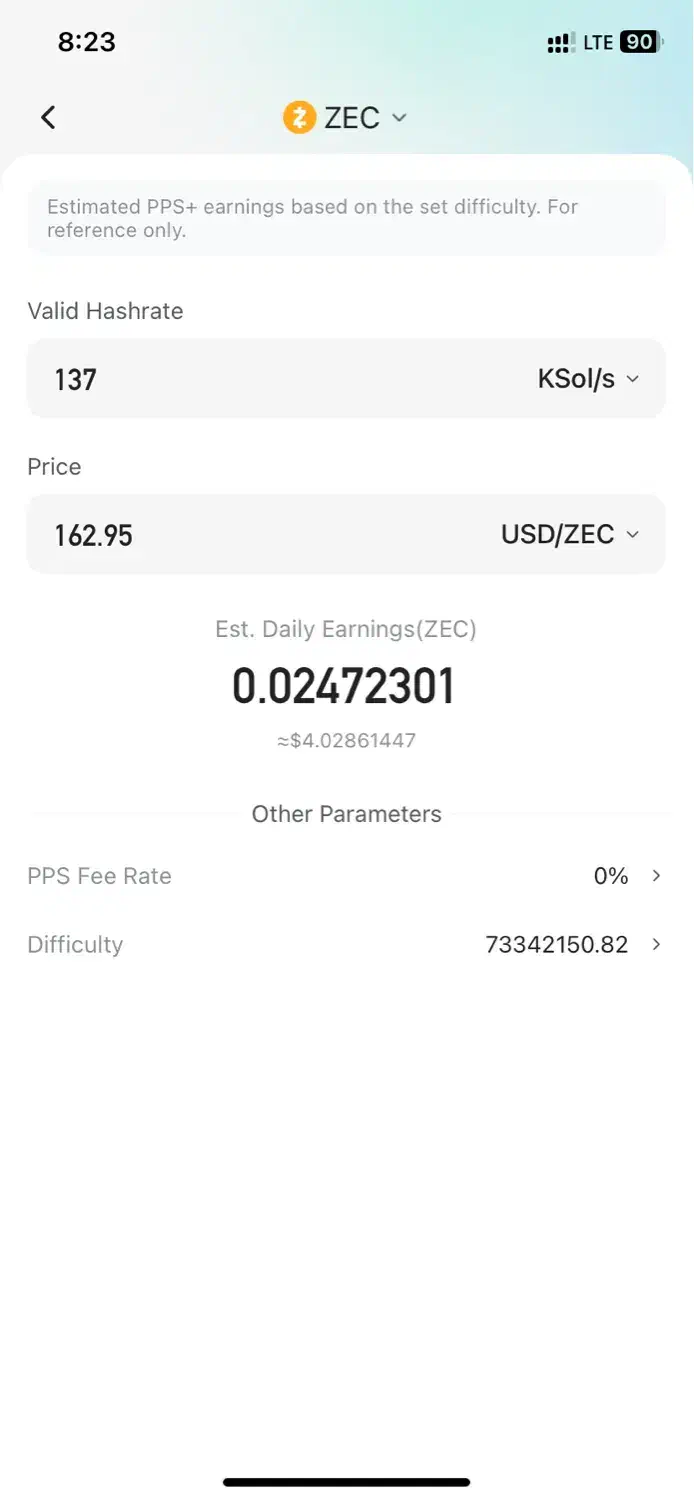Image resolution: width=694 pixels, height=1500 pixels.
Task: Tap the estimated daily earnings 0.02472301
Action: [x=344, y=686]
